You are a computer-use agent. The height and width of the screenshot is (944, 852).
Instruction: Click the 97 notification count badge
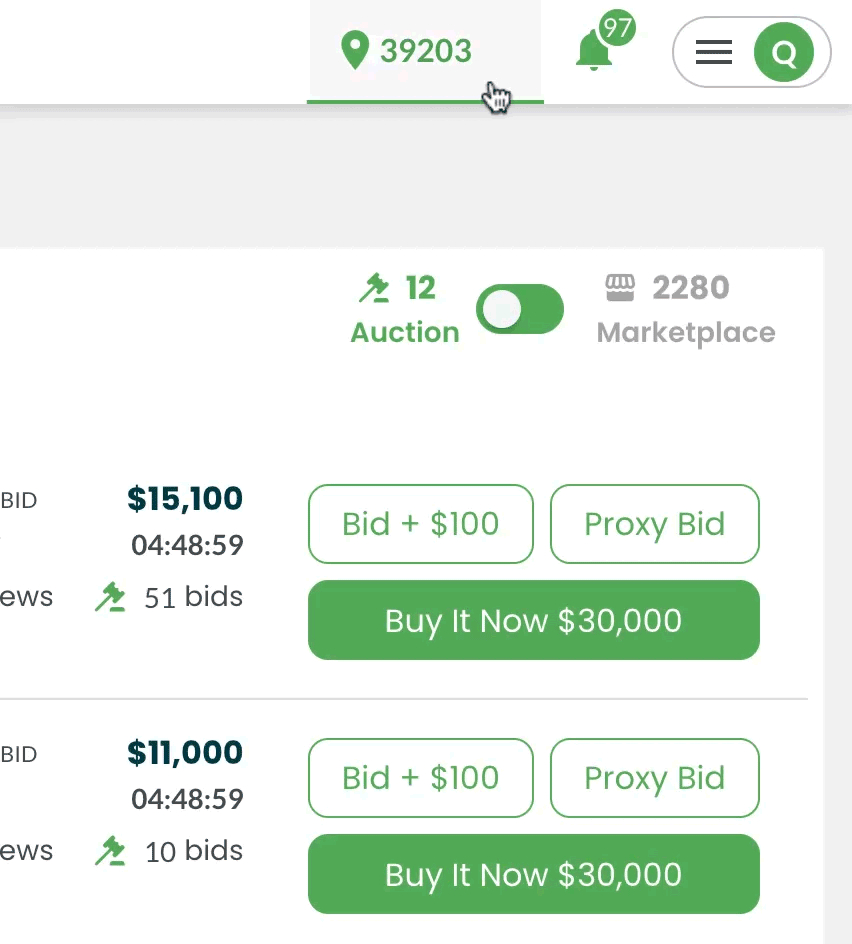point(617,28)
